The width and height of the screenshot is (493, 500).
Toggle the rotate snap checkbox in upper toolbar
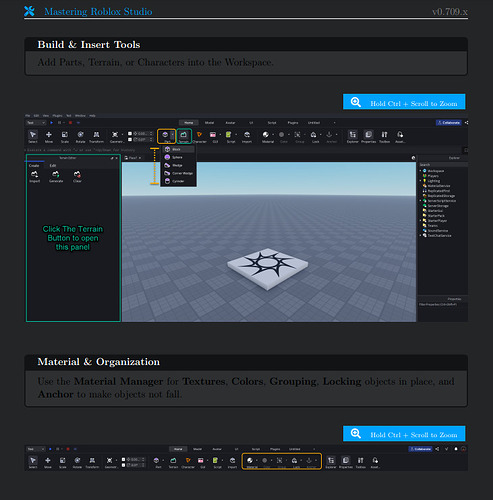pos(130,139)
